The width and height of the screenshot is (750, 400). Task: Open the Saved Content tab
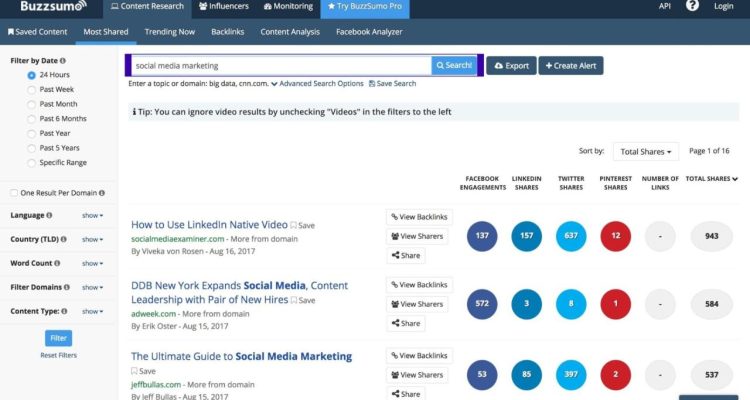(x=37, y=32)
